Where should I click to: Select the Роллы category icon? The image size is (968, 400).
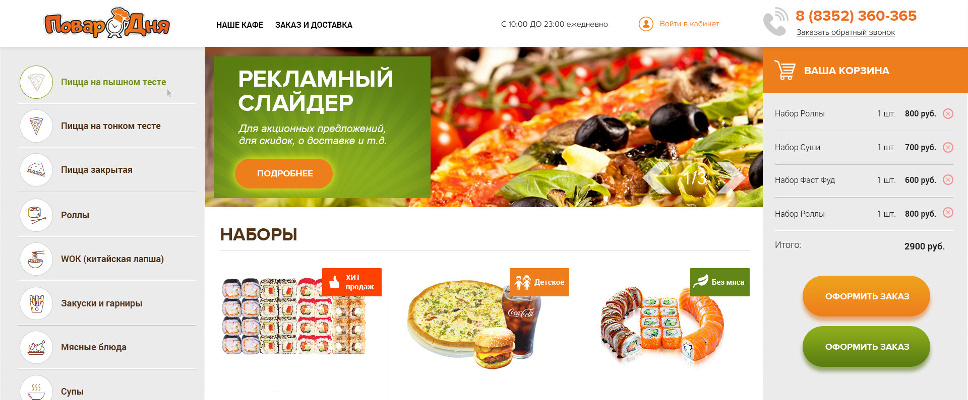36,215
